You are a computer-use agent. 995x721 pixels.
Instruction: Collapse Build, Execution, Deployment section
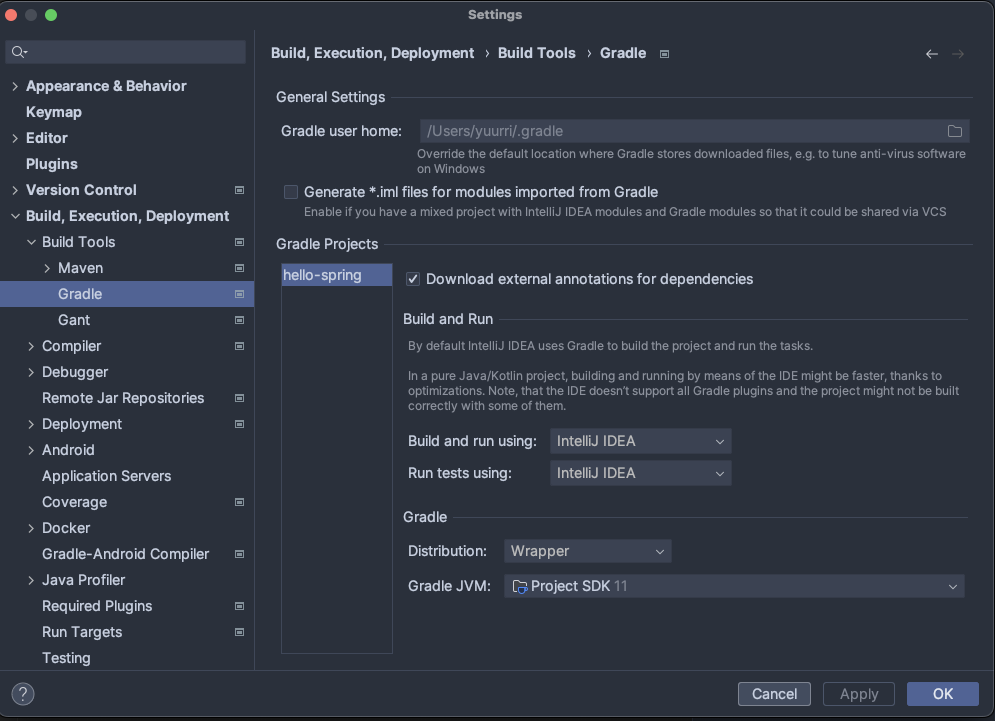[15, 216]
